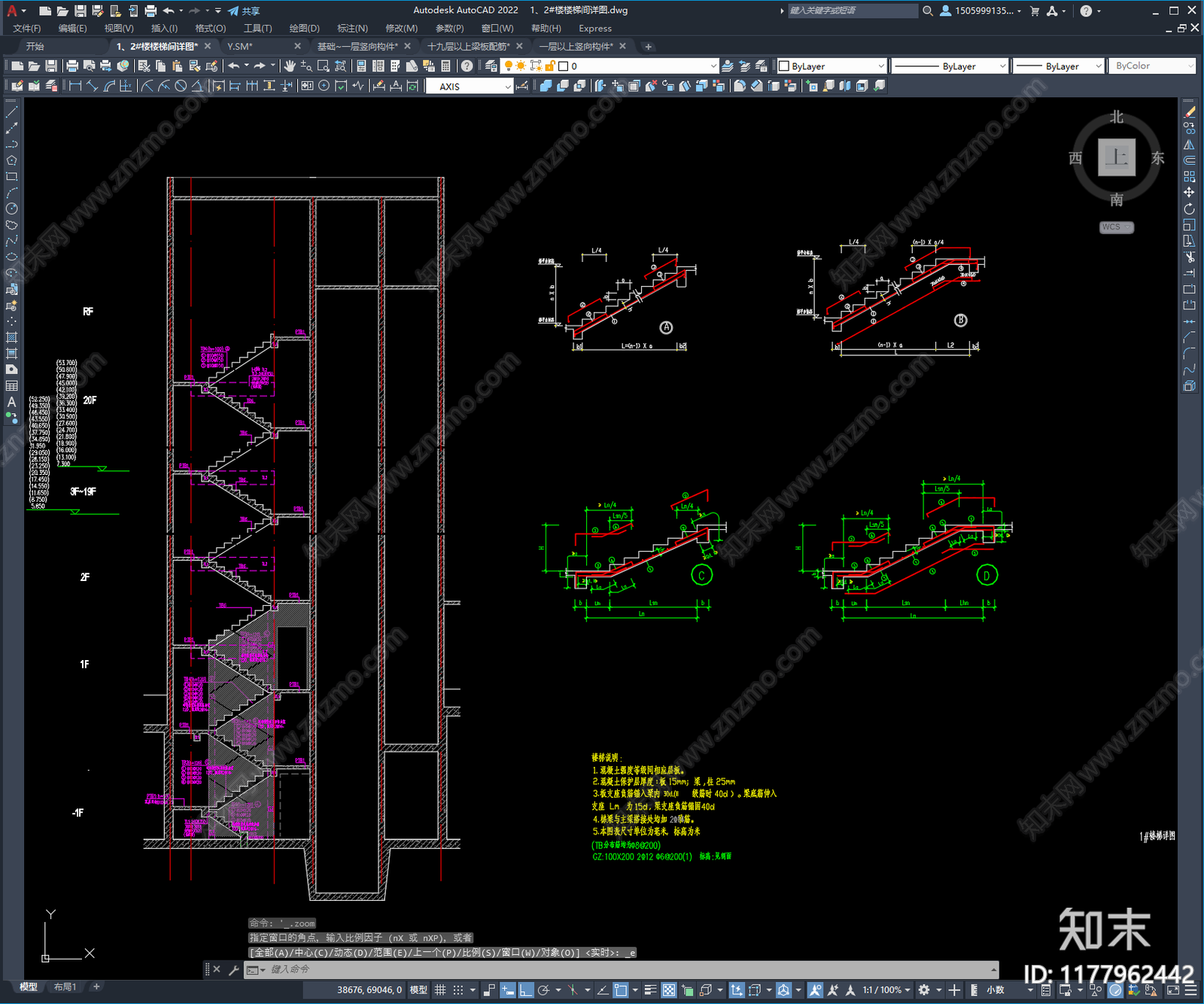This screenshot has width=1204, height=1004.
Task: Open the 标注(N) menu
Action: coord(352,29)
